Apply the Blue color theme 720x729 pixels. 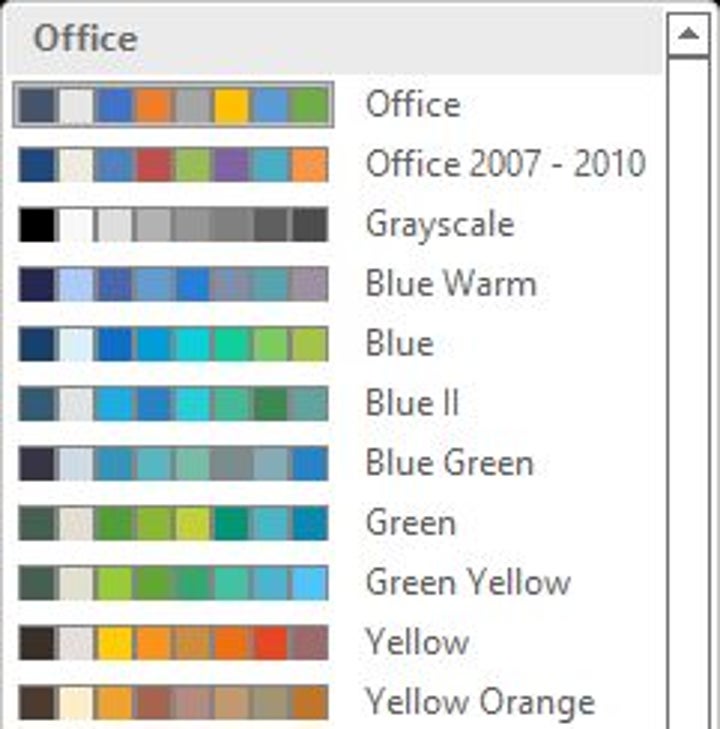399,343
